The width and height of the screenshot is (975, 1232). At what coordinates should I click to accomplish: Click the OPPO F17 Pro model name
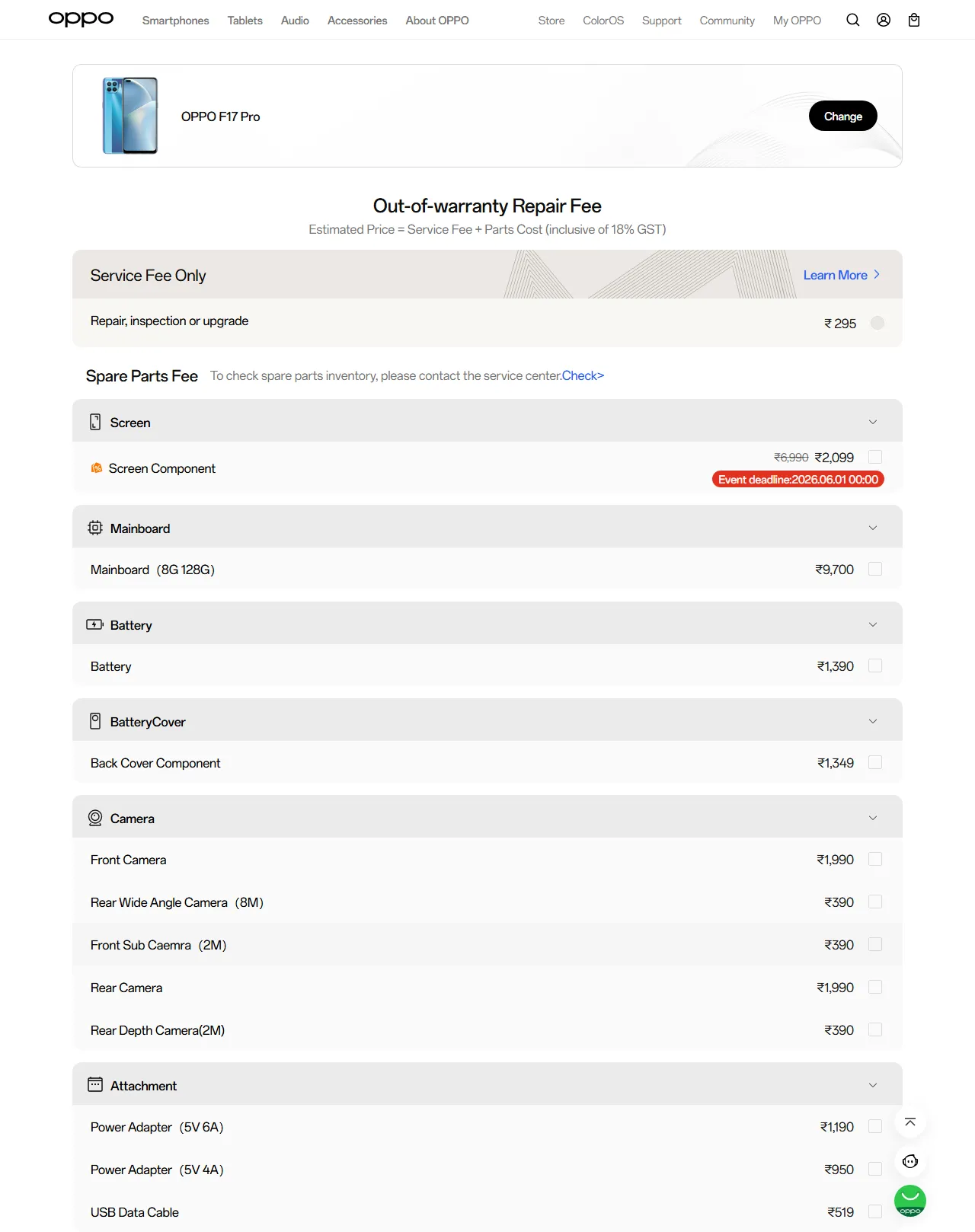coord(220,116)
